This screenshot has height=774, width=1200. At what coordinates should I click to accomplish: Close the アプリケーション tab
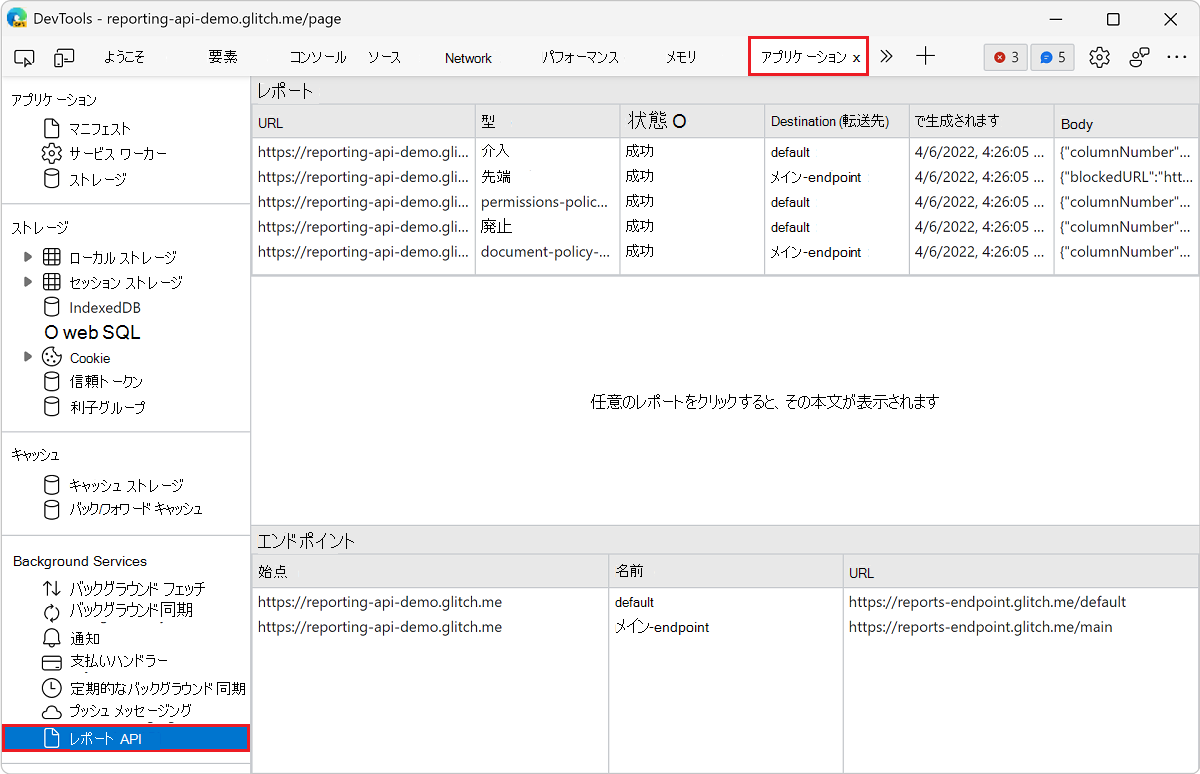(858, 57)
